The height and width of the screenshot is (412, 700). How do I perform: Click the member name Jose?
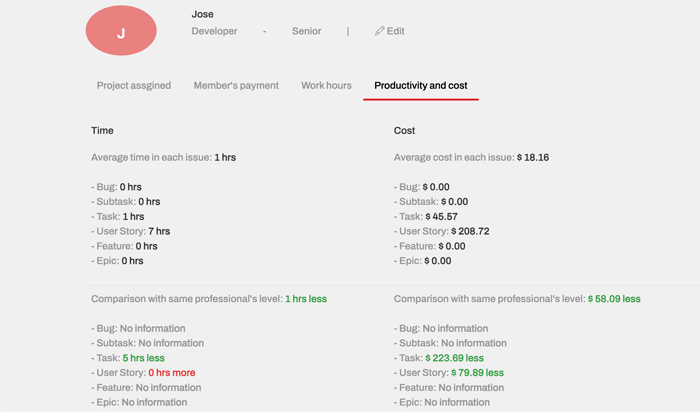click(202, 14)
